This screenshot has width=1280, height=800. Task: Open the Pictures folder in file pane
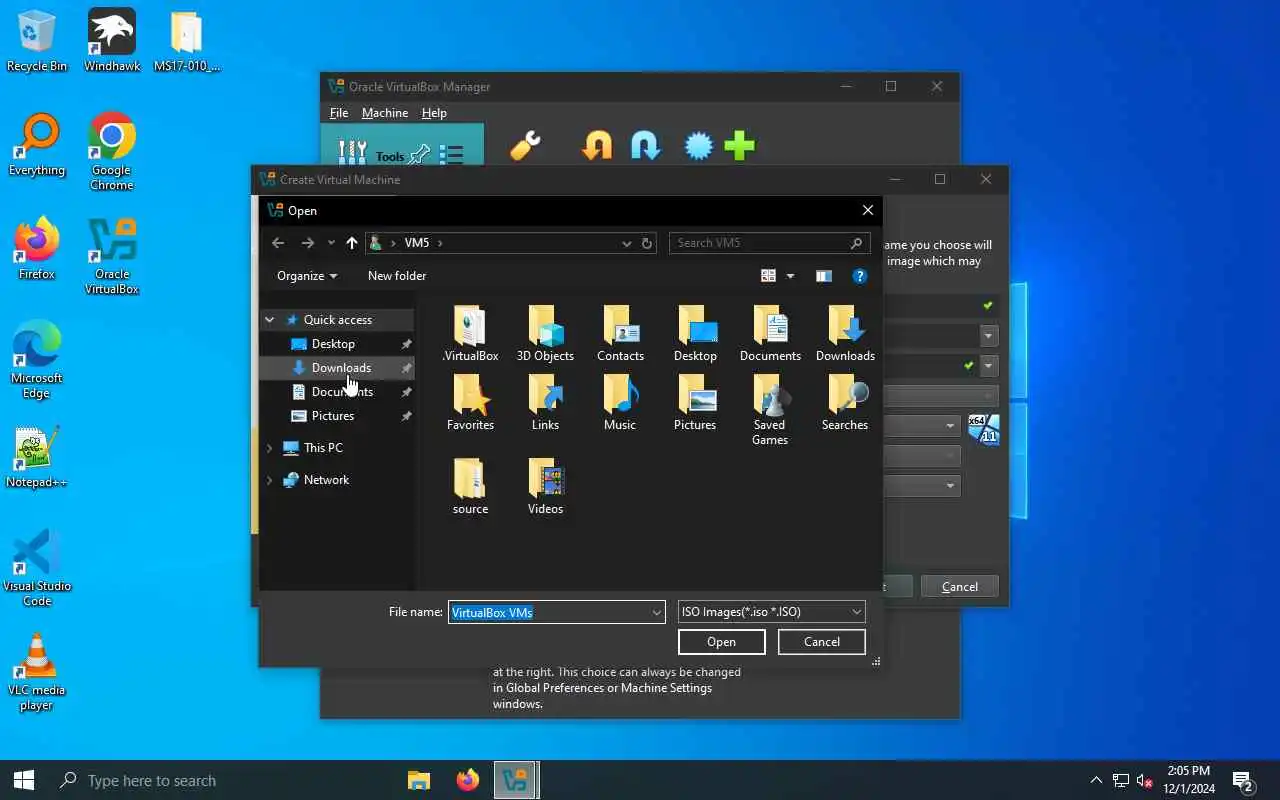pos(695,403)
